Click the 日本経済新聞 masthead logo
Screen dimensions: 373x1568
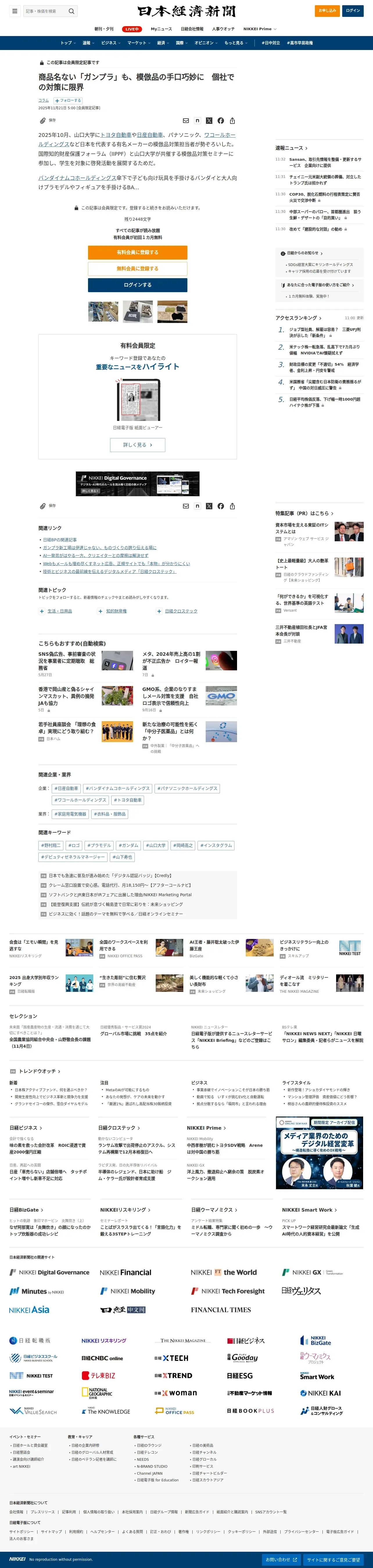[x=186, y=11]
